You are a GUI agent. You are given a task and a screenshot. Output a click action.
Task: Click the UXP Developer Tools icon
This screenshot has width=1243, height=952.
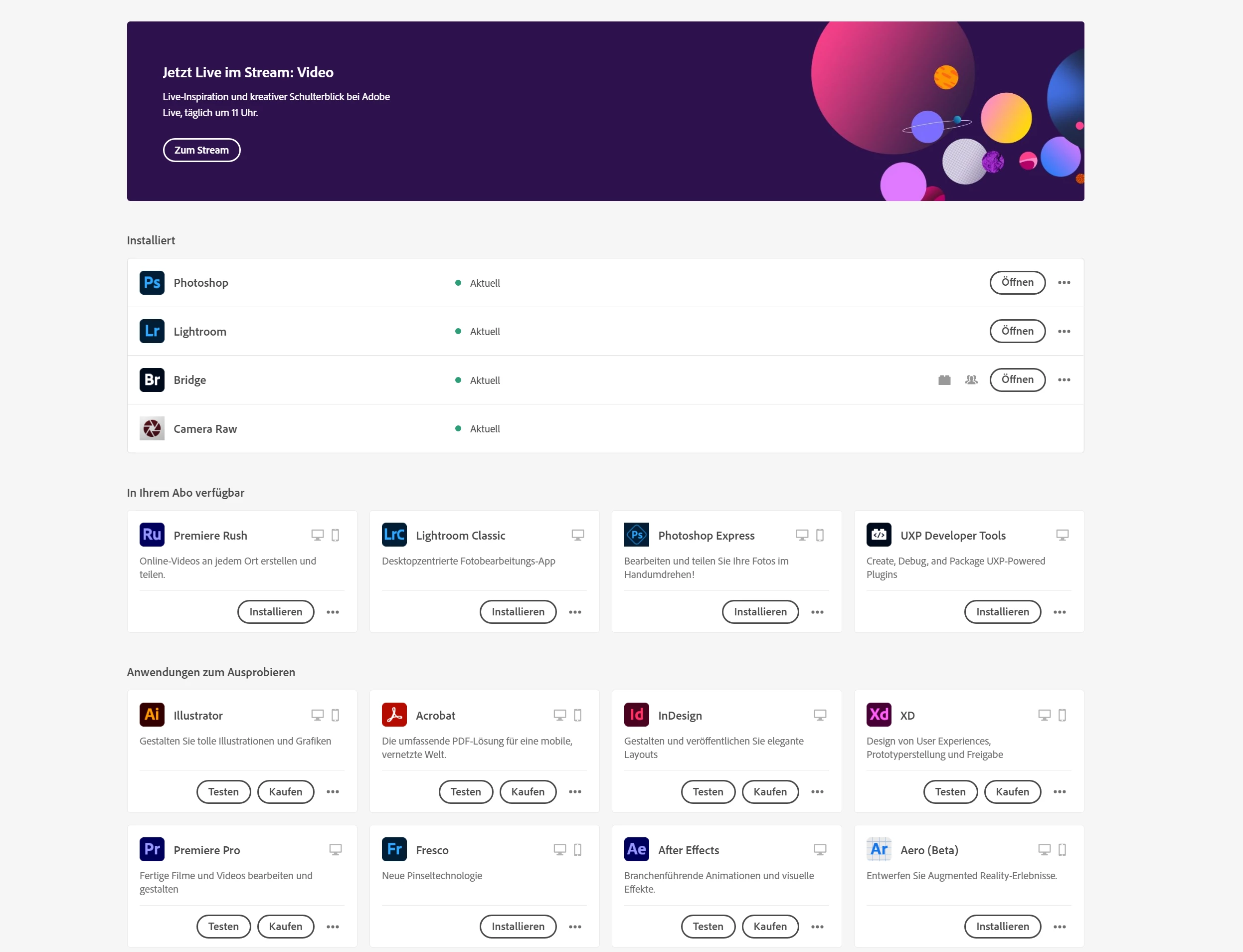tap(879, 535)
